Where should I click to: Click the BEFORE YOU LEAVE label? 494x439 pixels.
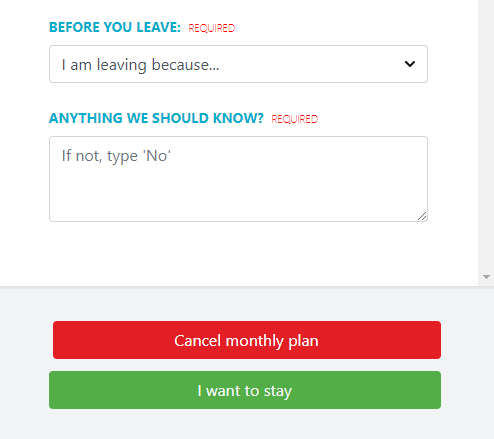pos(115,27)
